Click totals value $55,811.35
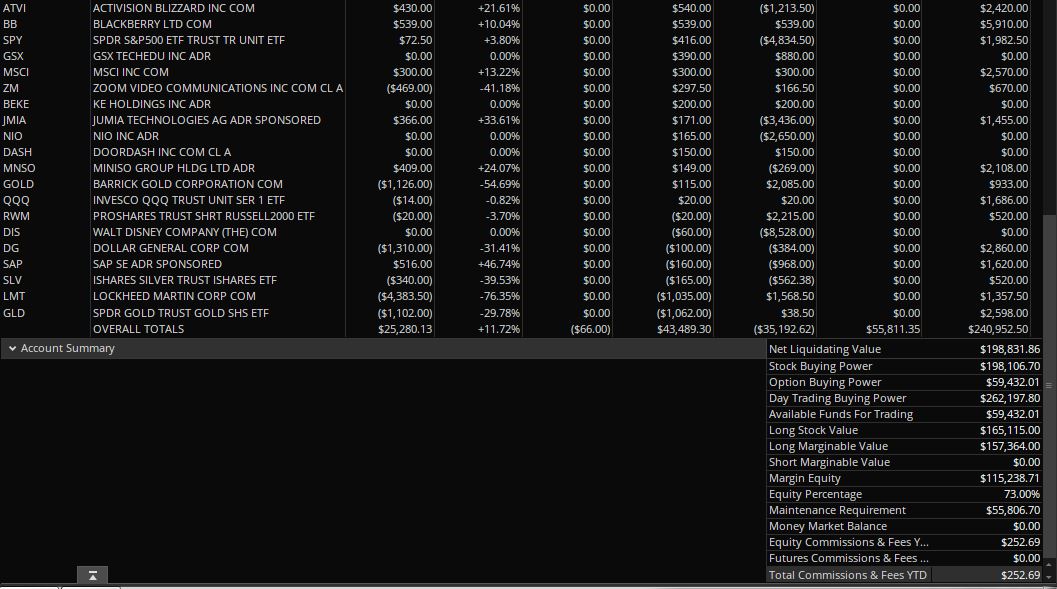 tap(893, 330)
